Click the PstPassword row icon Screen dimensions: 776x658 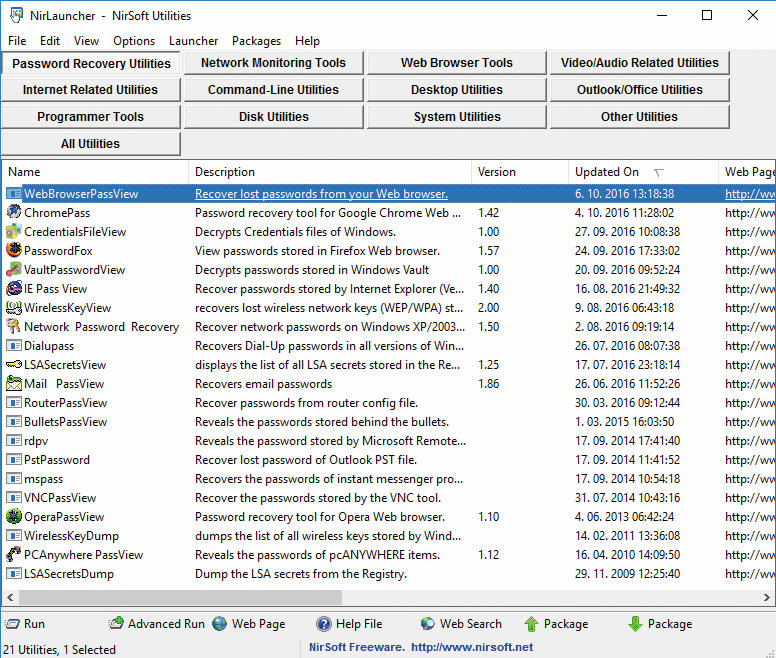[x=14, y=460]
